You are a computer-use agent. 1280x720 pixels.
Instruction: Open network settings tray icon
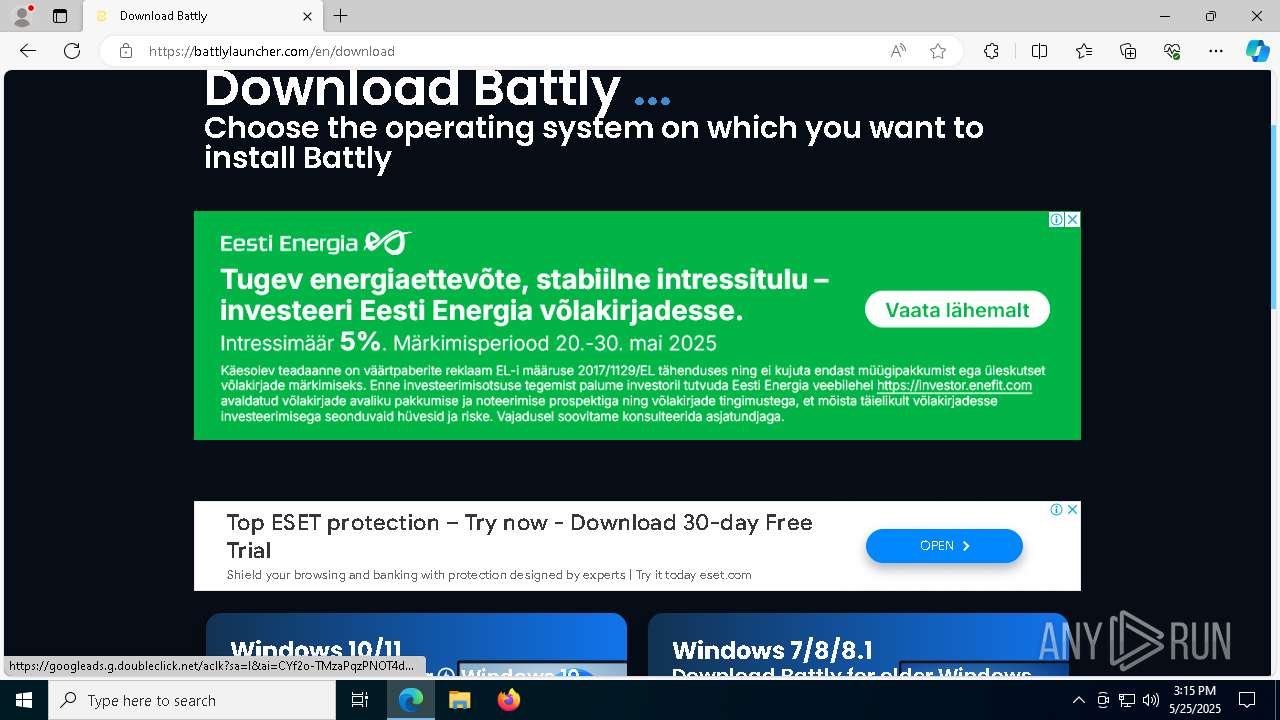[1127, 700]
